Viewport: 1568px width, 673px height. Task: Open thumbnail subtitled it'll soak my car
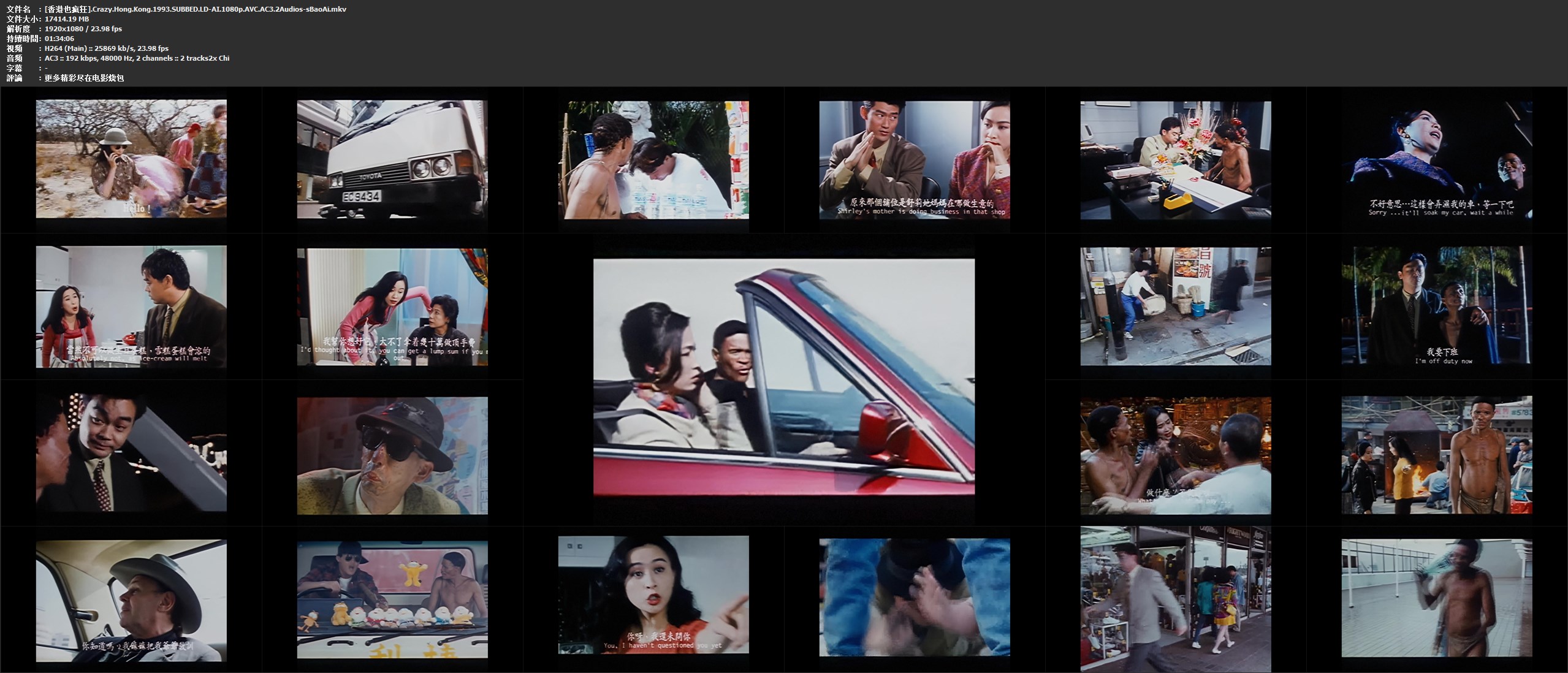tap(1437, 161)
